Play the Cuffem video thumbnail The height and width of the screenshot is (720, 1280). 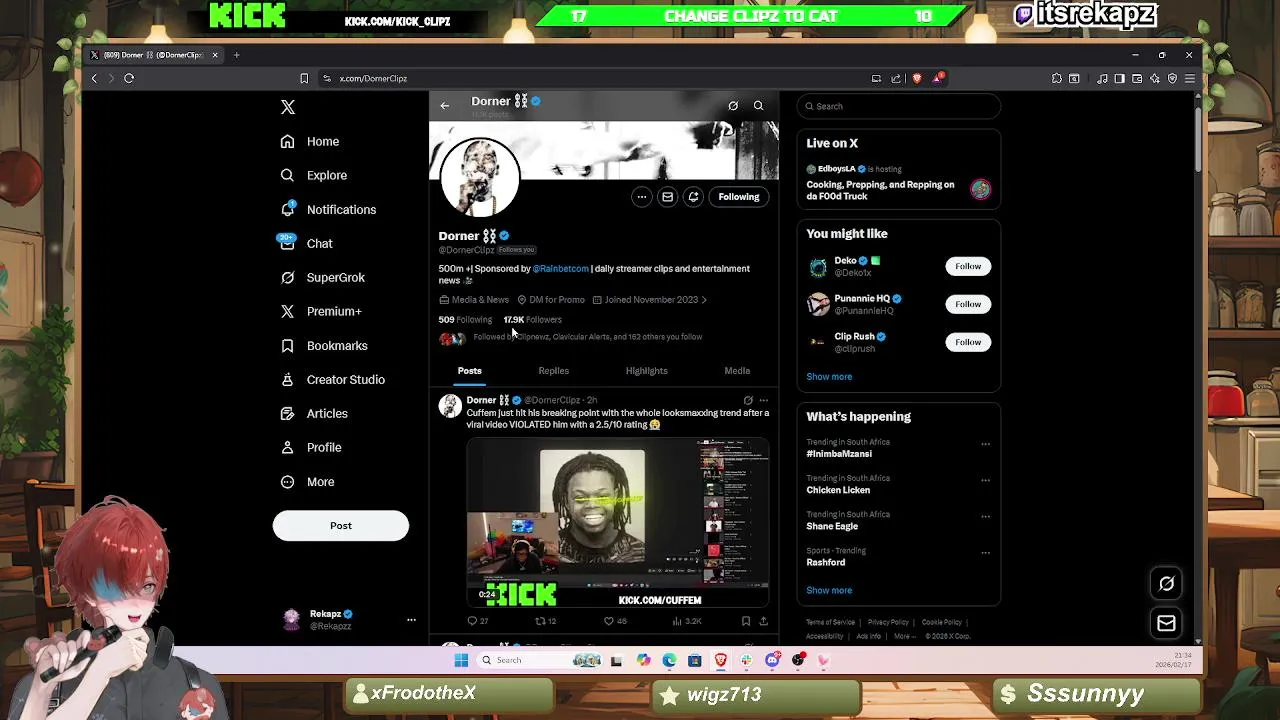coord(617,523)
